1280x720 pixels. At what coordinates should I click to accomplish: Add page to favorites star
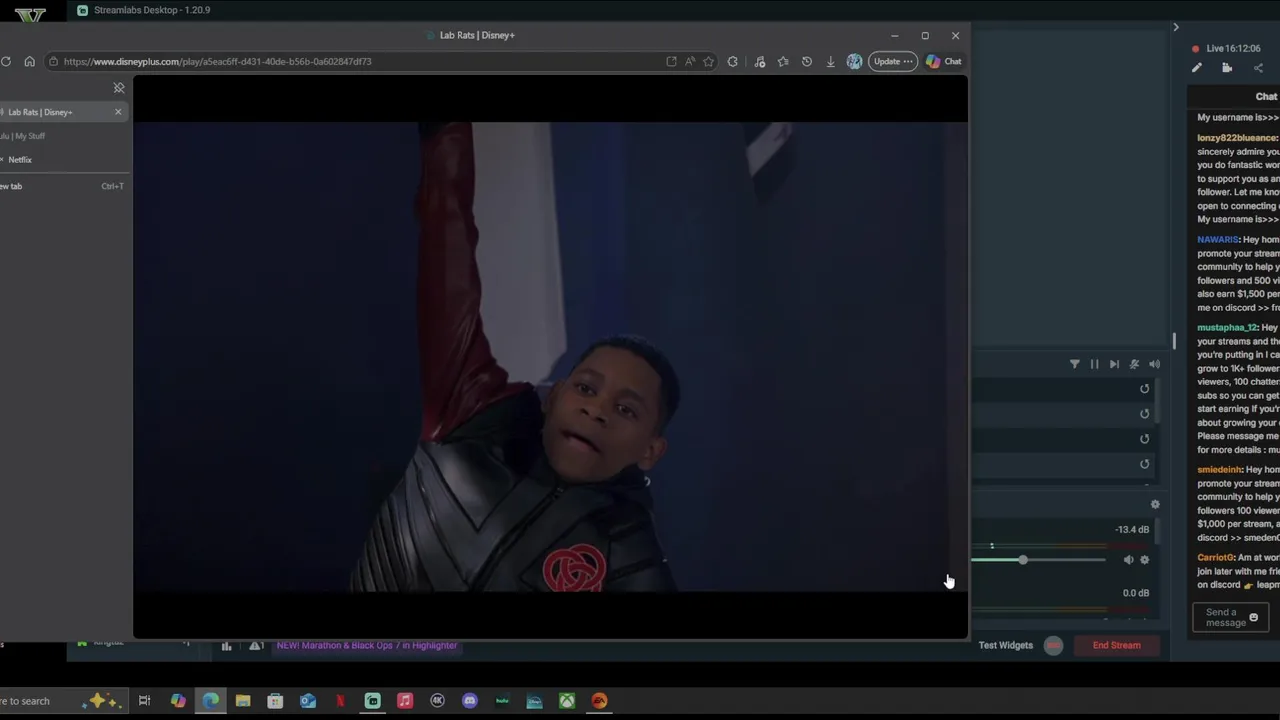pyautogui.click(x=709, y=61)
